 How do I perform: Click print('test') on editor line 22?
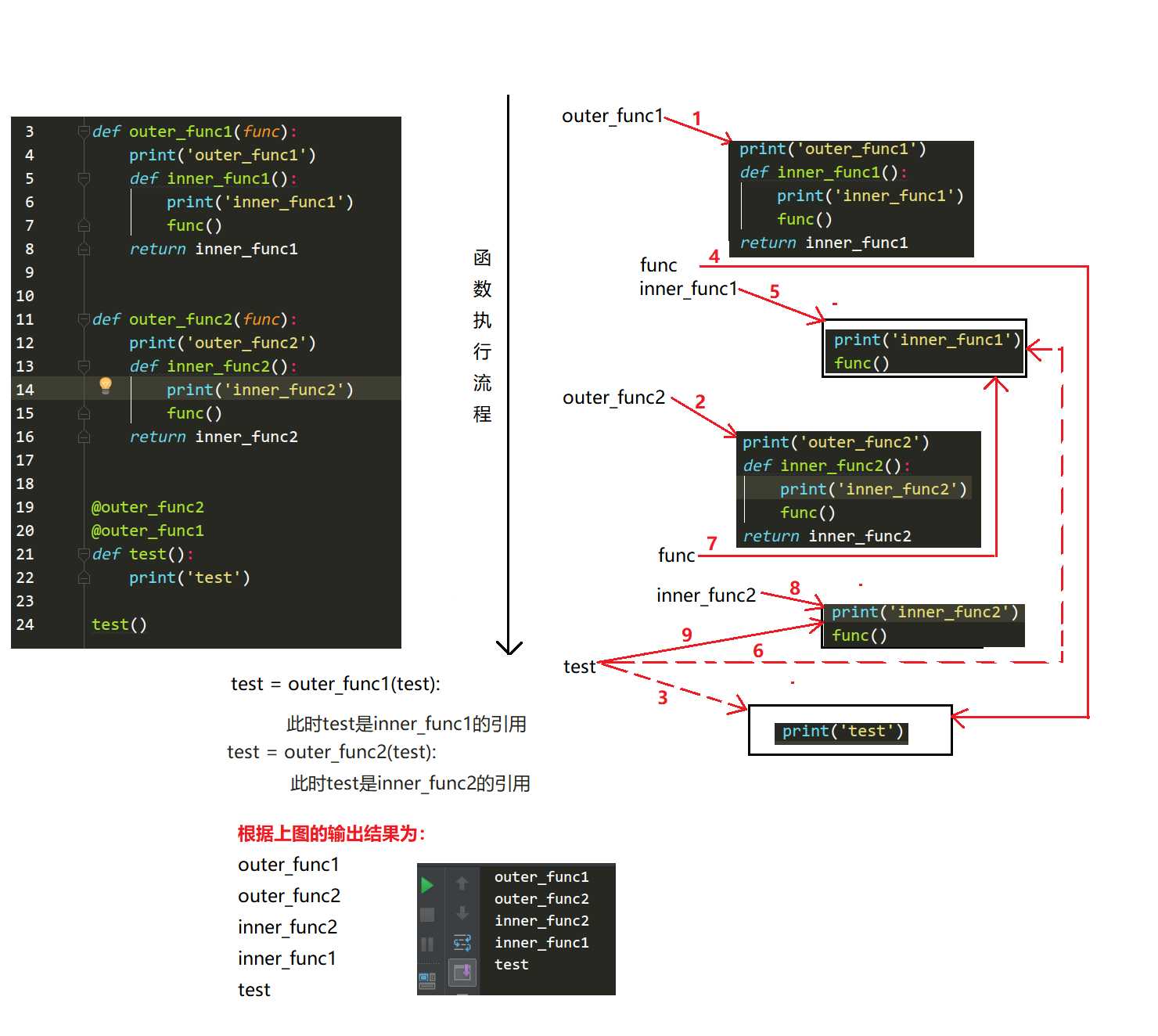[x=190, y=578]
